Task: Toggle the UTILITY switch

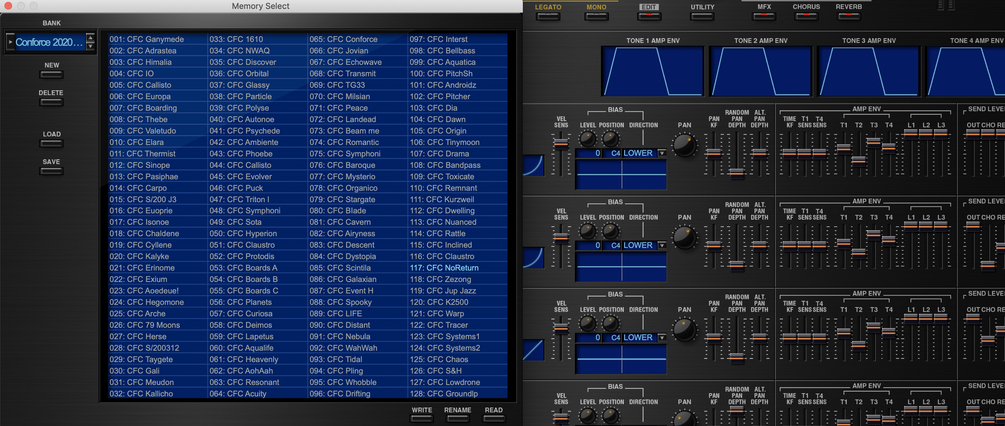Action: point(702,16)
